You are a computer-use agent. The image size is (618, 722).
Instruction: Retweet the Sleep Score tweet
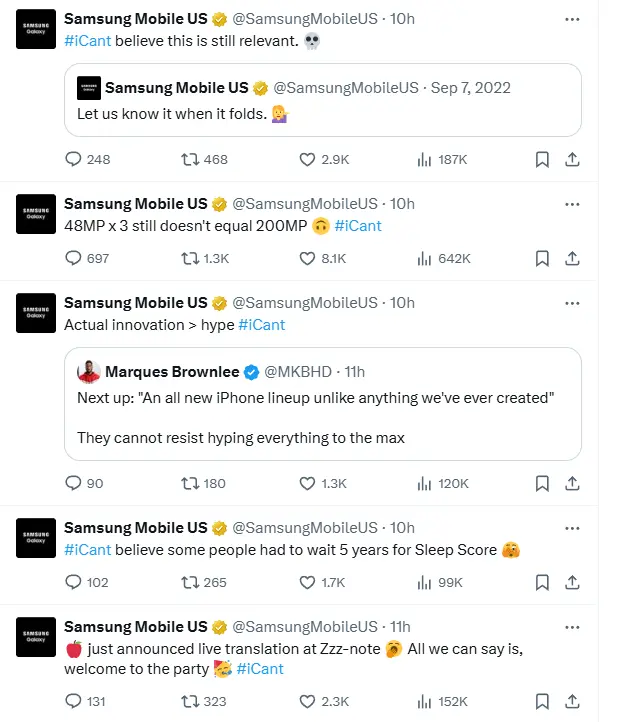point(189,582)
